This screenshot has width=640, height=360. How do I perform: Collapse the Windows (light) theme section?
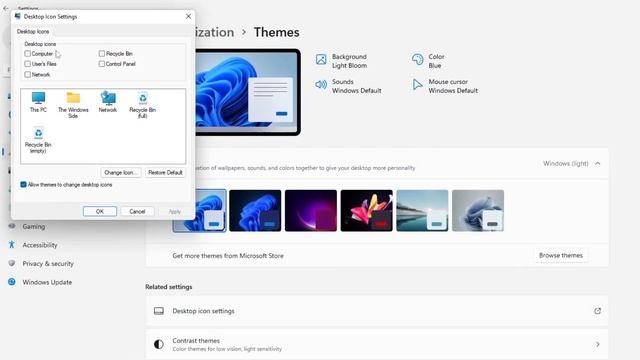pyautogui.click(x=598, y=163)
